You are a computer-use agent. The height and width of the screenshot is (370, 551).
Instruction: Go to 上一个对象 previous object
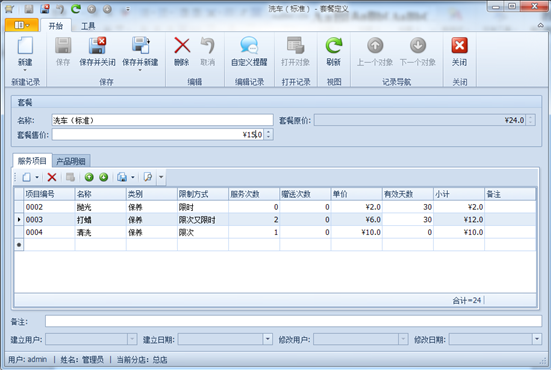[x=375, y=46]
